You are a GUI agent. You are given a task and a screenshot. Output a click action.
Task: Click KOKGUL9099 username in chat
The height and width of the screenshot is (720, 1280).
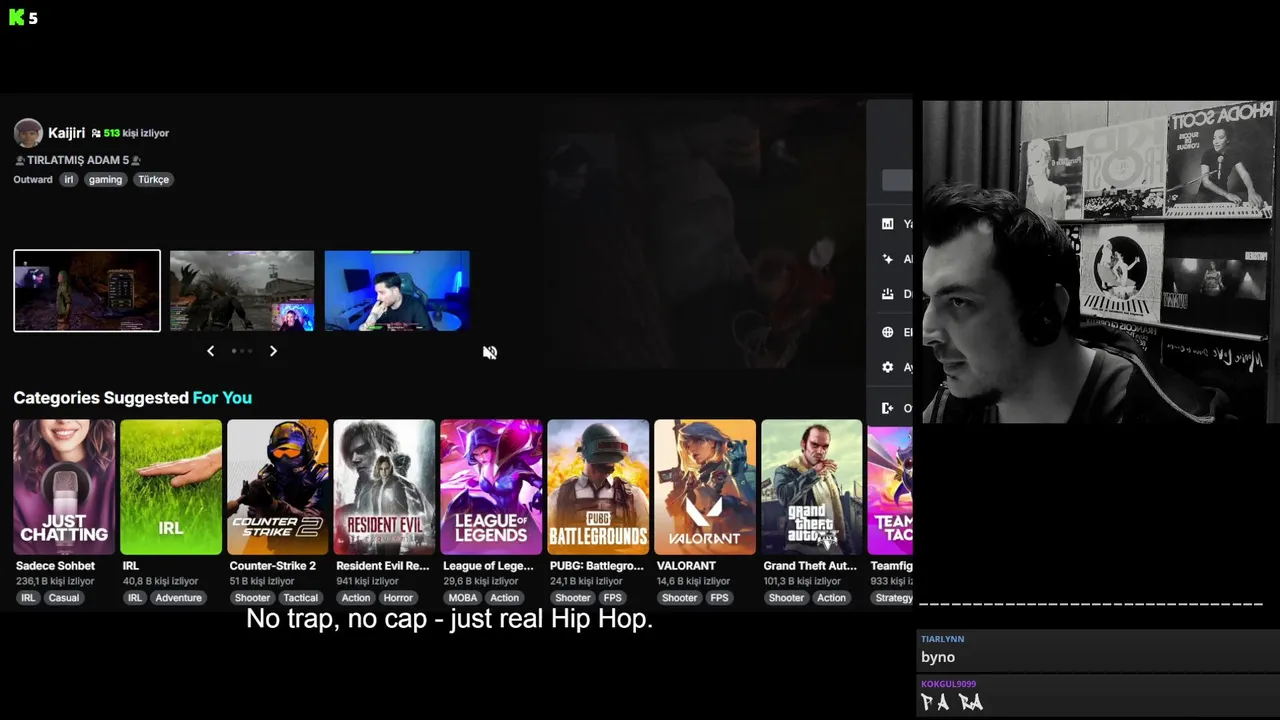click(949, 684)
